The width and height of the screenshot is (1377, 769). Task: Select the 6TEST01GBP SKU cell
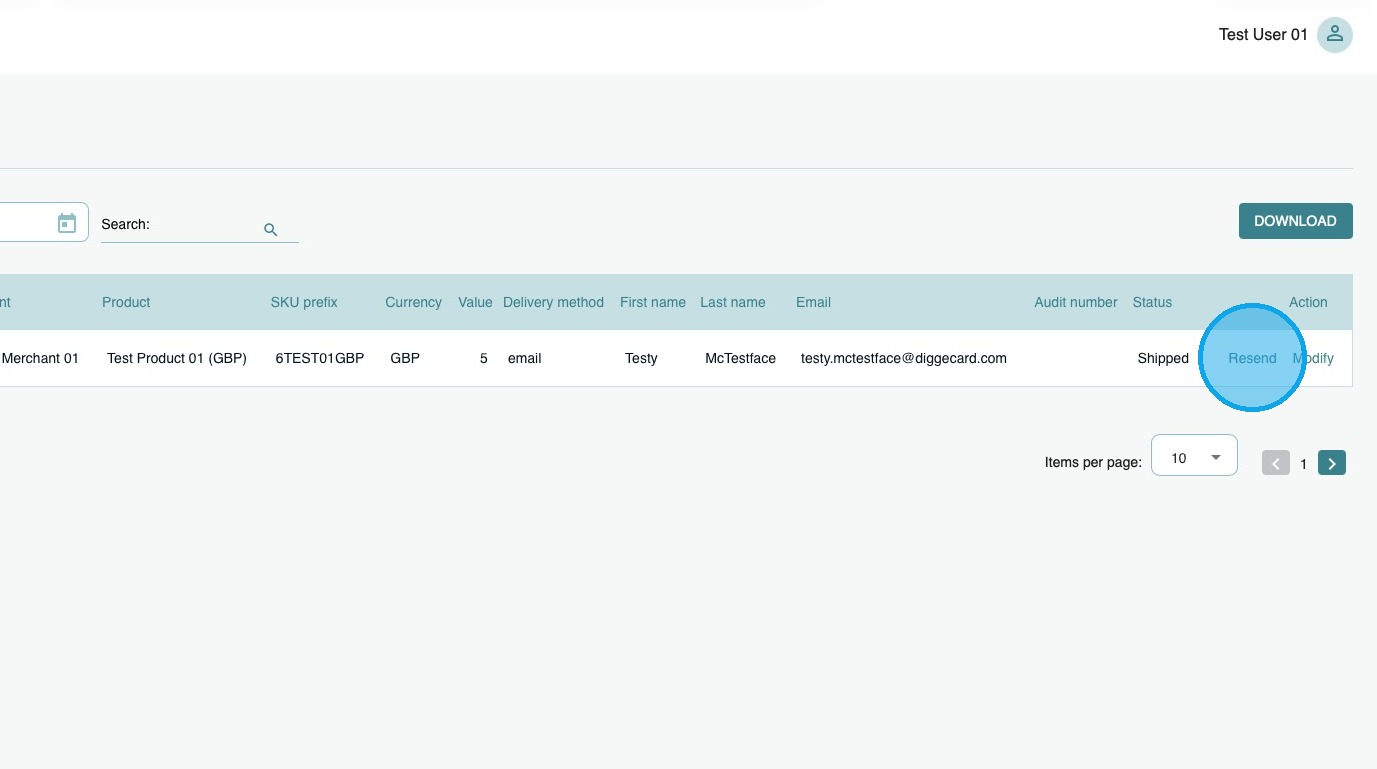point(320,358)
